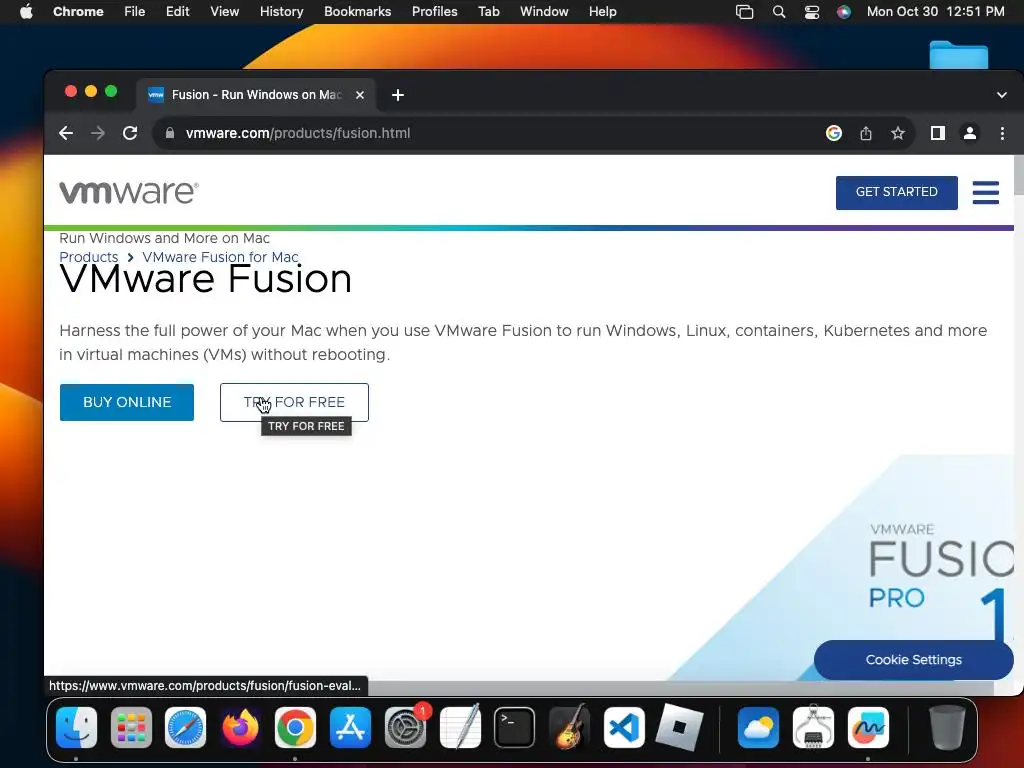Open VMware hamburger menu
The image size is (1024, 768).
tap(985, 193)
